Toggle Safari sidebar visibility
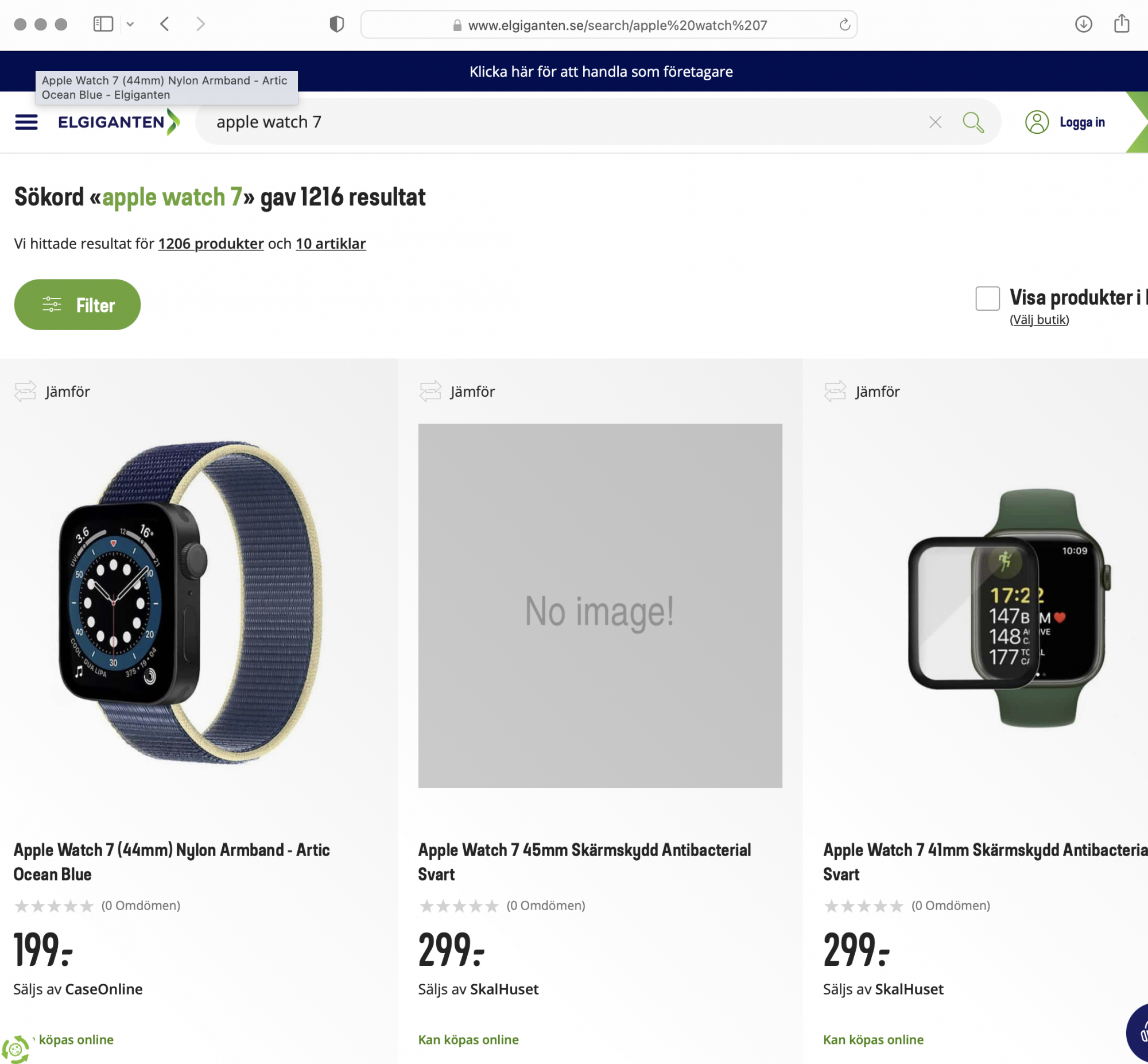Viewport: 1148px width, 1064px height. click(x=103, y=24)
